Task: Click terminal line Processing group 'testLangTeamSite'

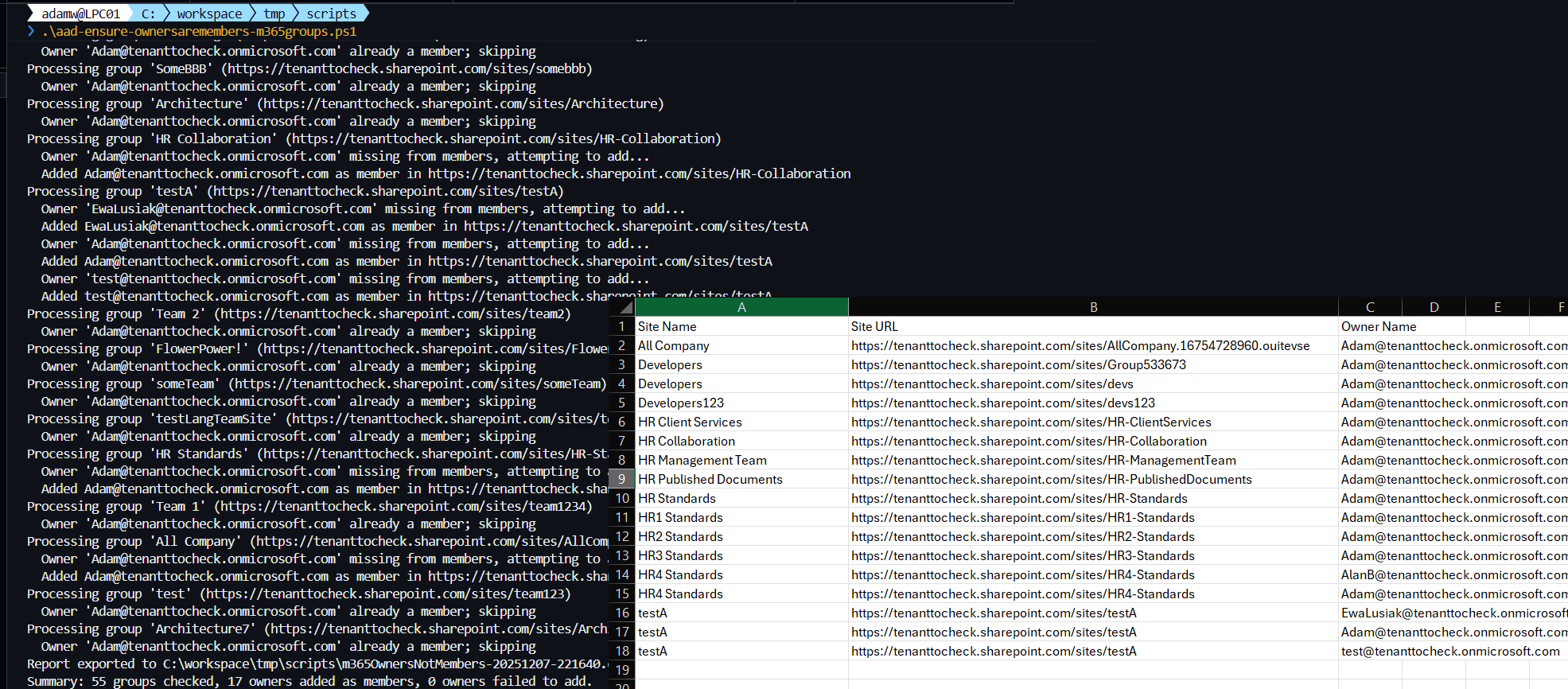Action: pos(317,418)
